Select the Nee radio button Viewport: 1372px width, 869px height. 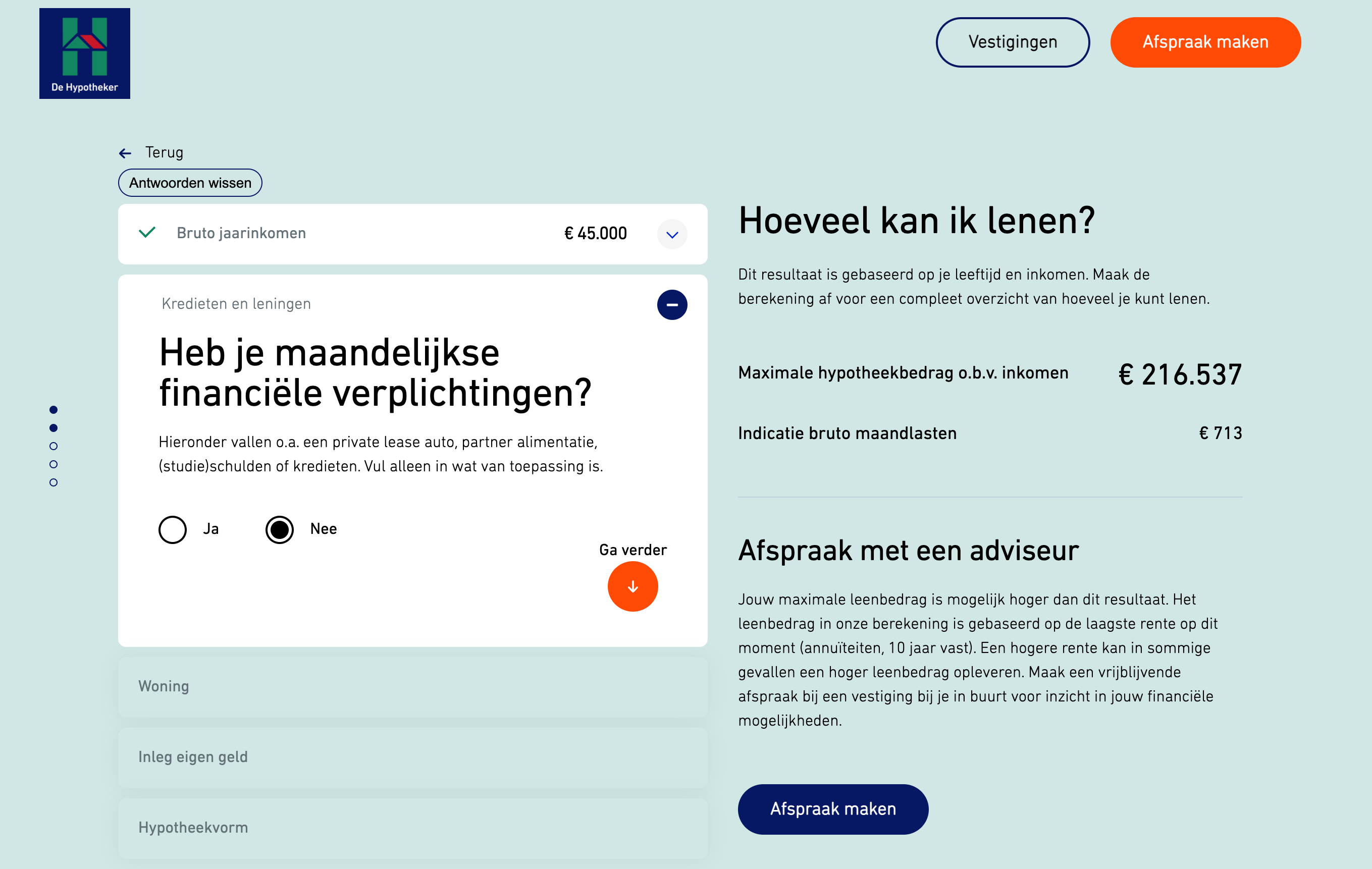point(279,529)
